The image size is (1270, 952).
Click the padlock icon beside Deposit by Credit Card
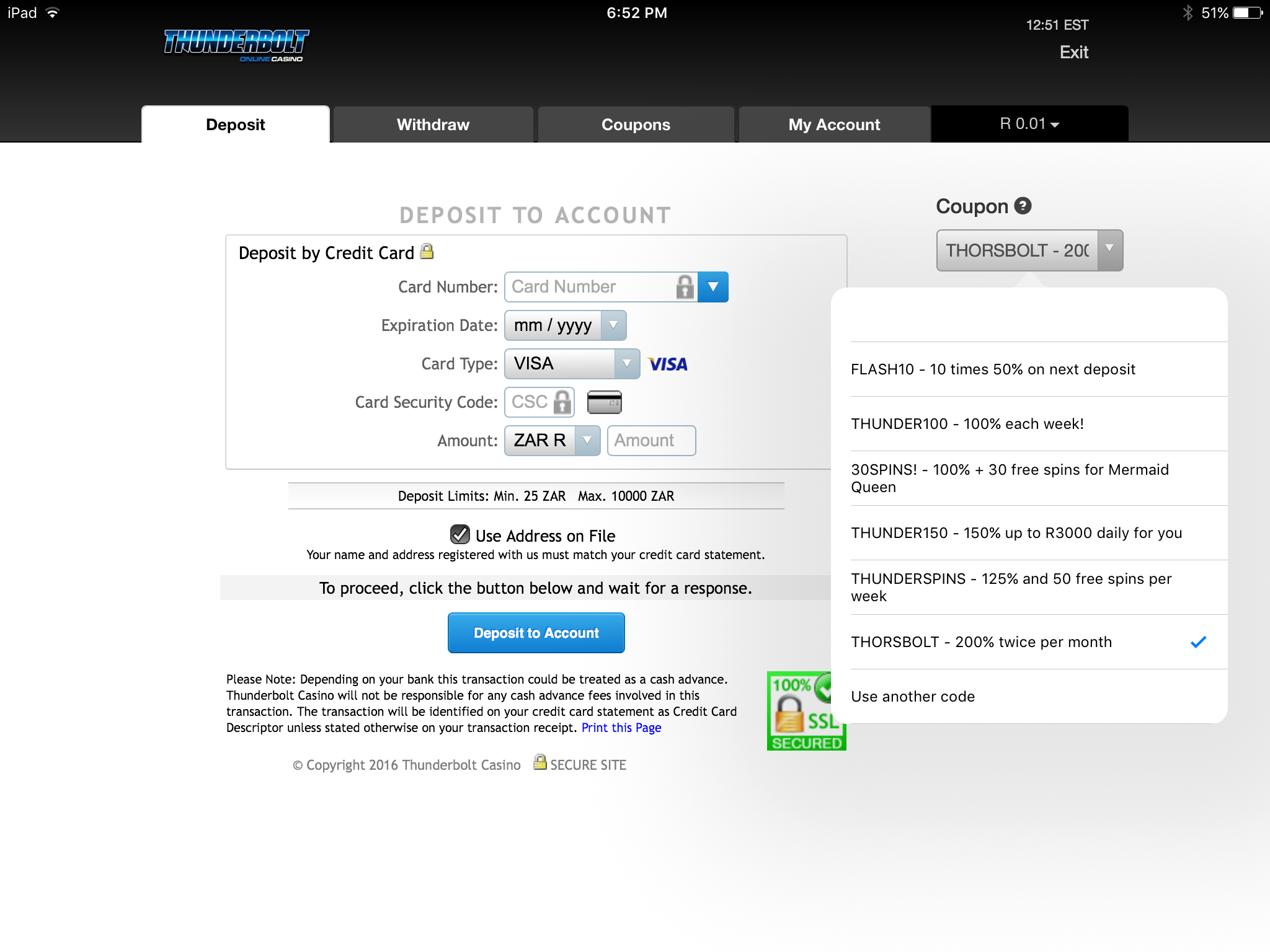[427, 251]
